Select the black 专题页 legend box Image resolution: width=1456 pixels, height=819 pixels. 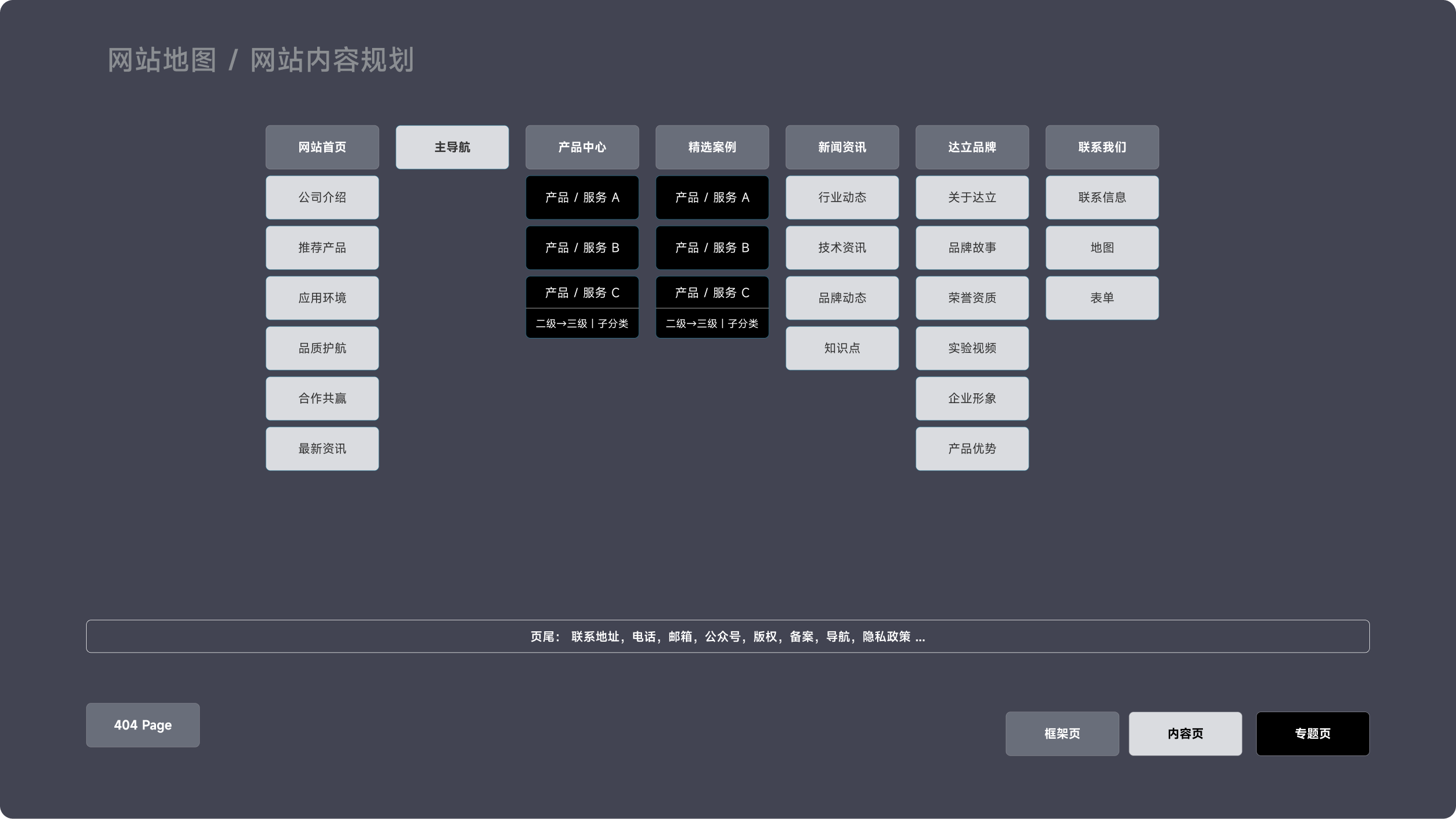tap(1312, 734)
